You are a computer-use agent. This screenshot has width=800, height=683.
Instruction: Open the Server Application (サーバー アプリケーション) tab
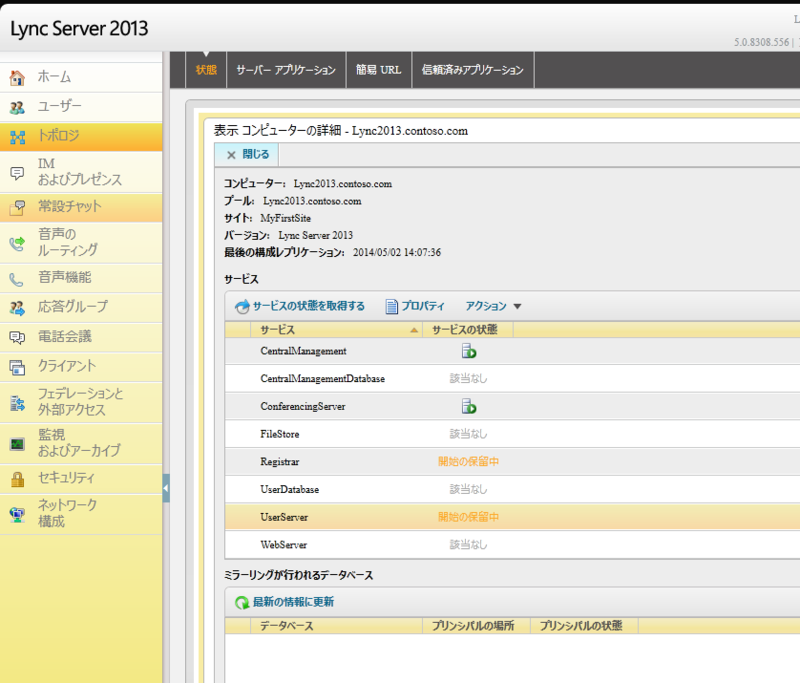pos(286,70)
